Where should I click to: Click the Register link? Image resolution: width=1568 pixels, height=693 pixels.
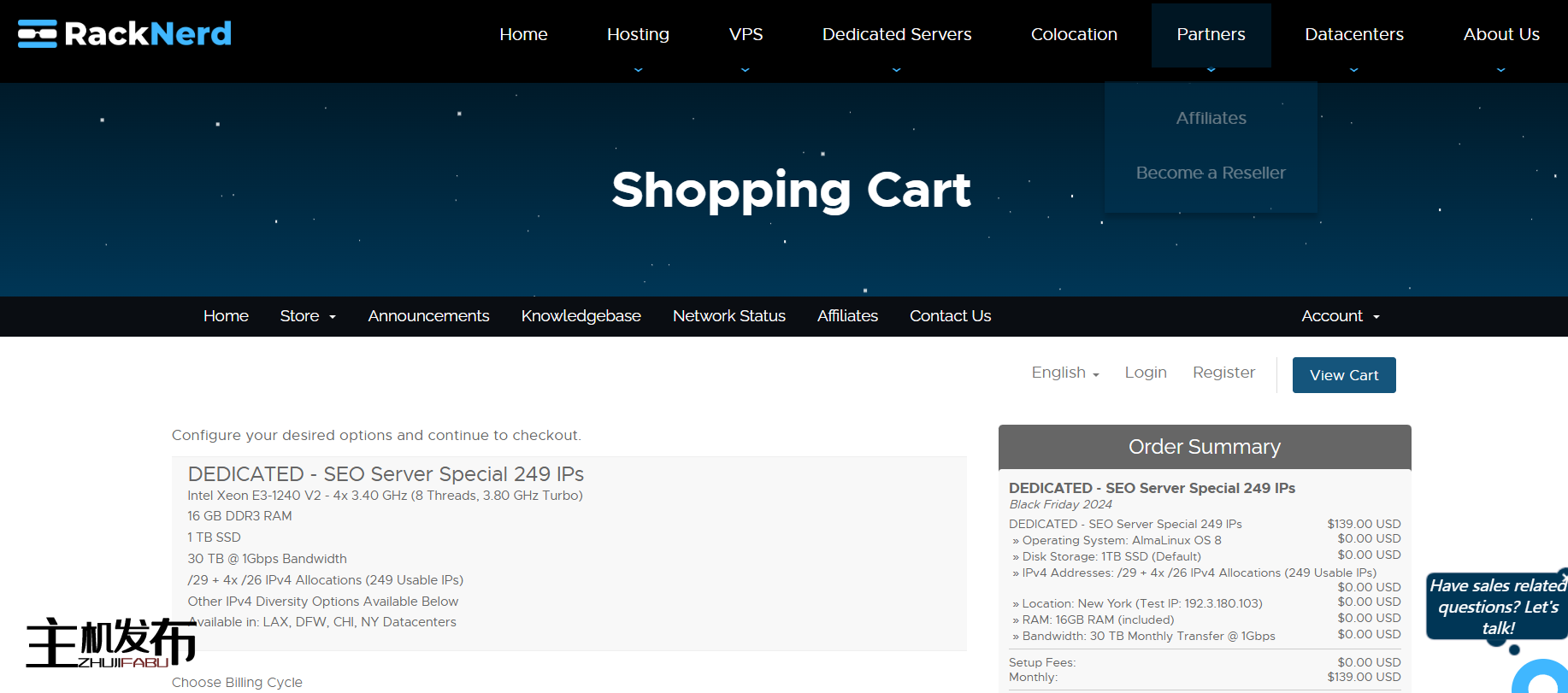tap(1223, 373)
